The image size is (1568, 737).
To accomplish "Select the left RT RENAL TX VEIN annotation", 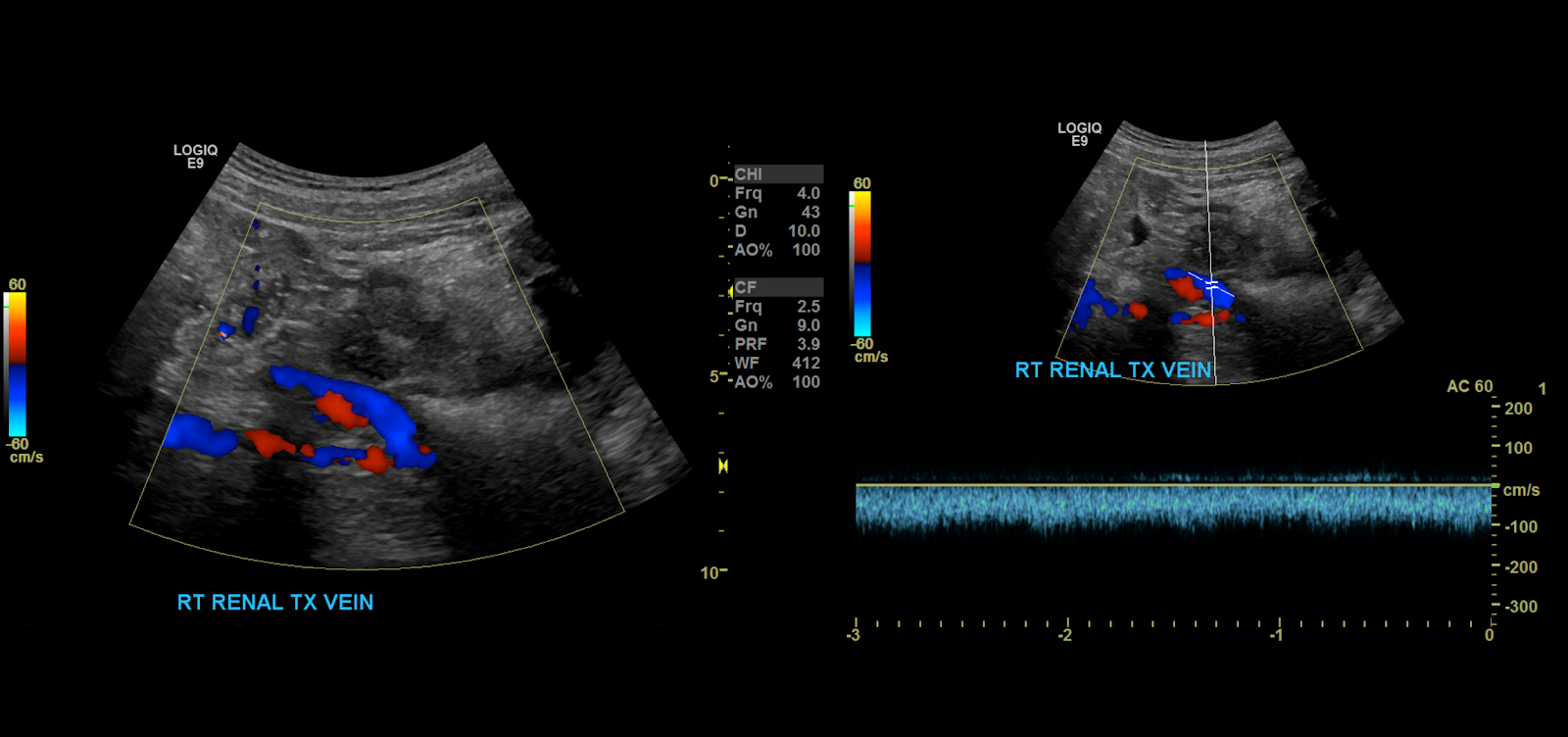I will [275, 603].
